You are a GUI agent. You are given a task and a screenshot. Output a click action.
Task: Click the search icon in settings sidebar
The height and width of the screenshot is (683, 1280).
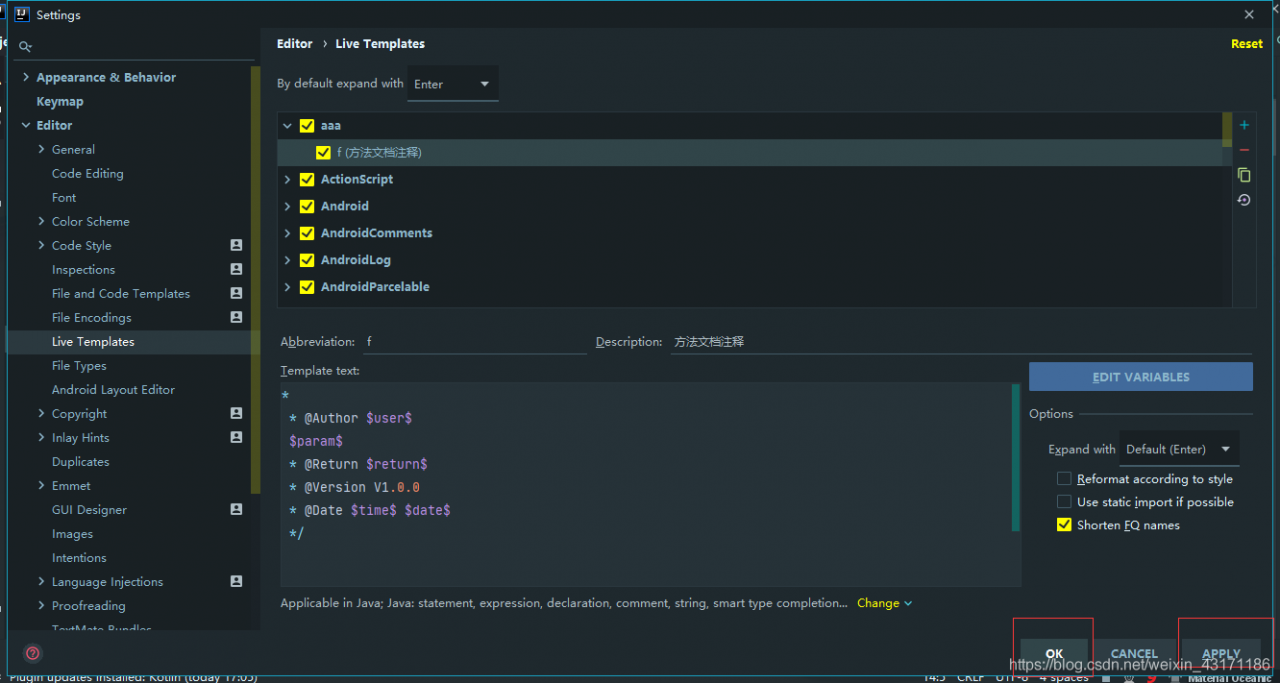(x=25, y=46)
